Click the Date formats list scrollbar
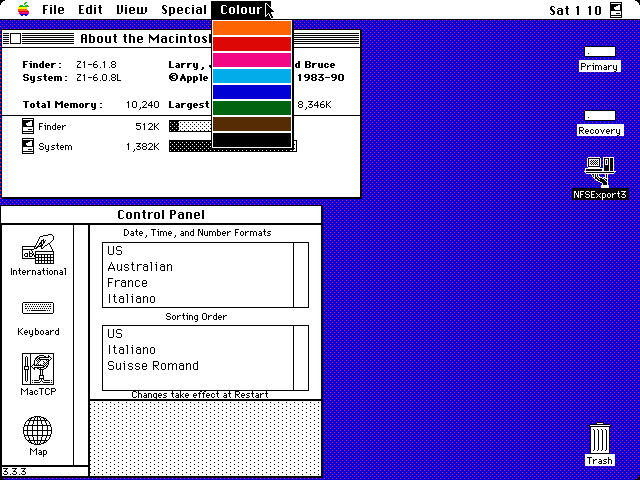 pyautogui.click(x=301, y=275)
